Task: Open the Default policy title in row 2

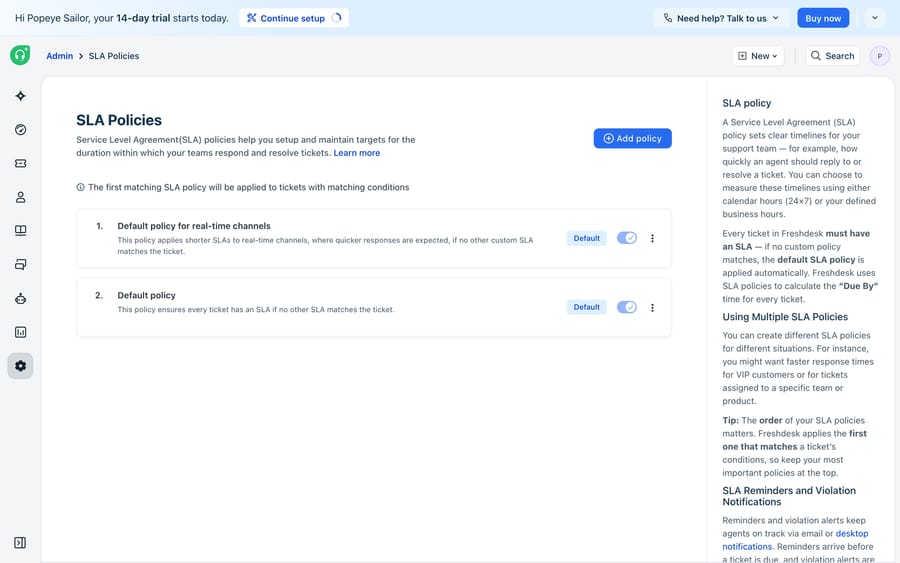Action: coord(146,295)
